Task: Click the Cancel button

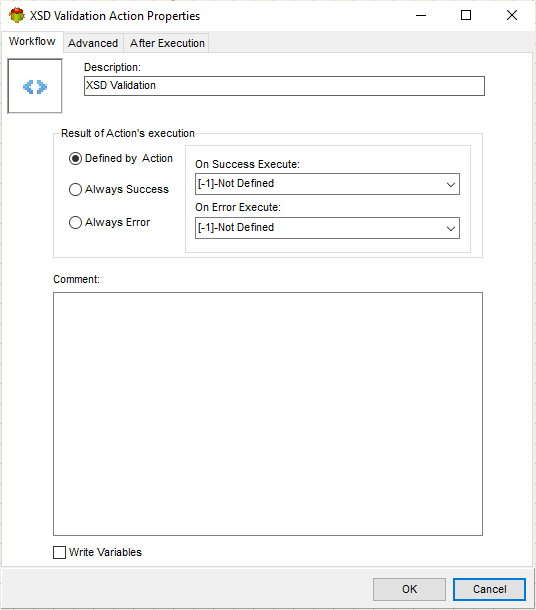Action: point(489,589)
